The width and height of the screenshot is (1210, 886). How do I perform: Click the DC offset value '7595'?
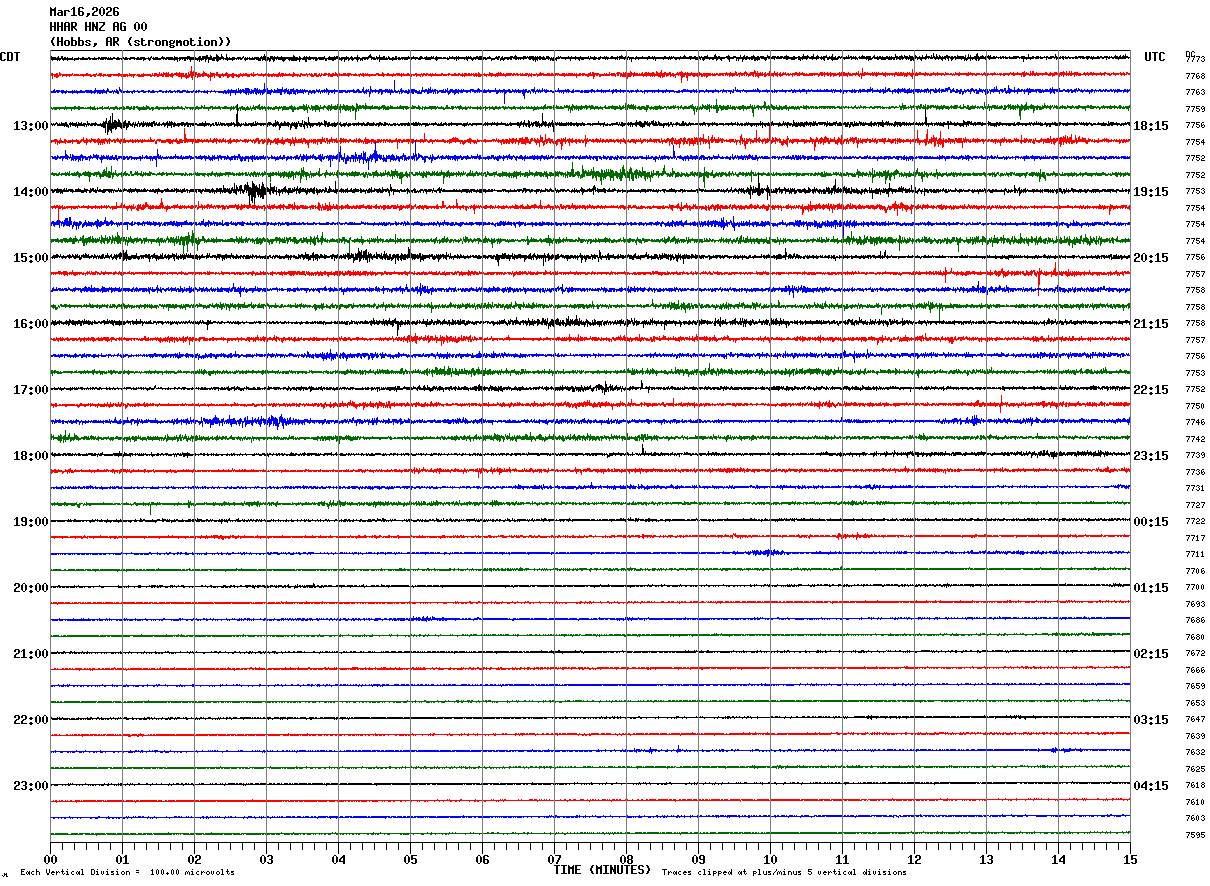[x=1195, y=835]
